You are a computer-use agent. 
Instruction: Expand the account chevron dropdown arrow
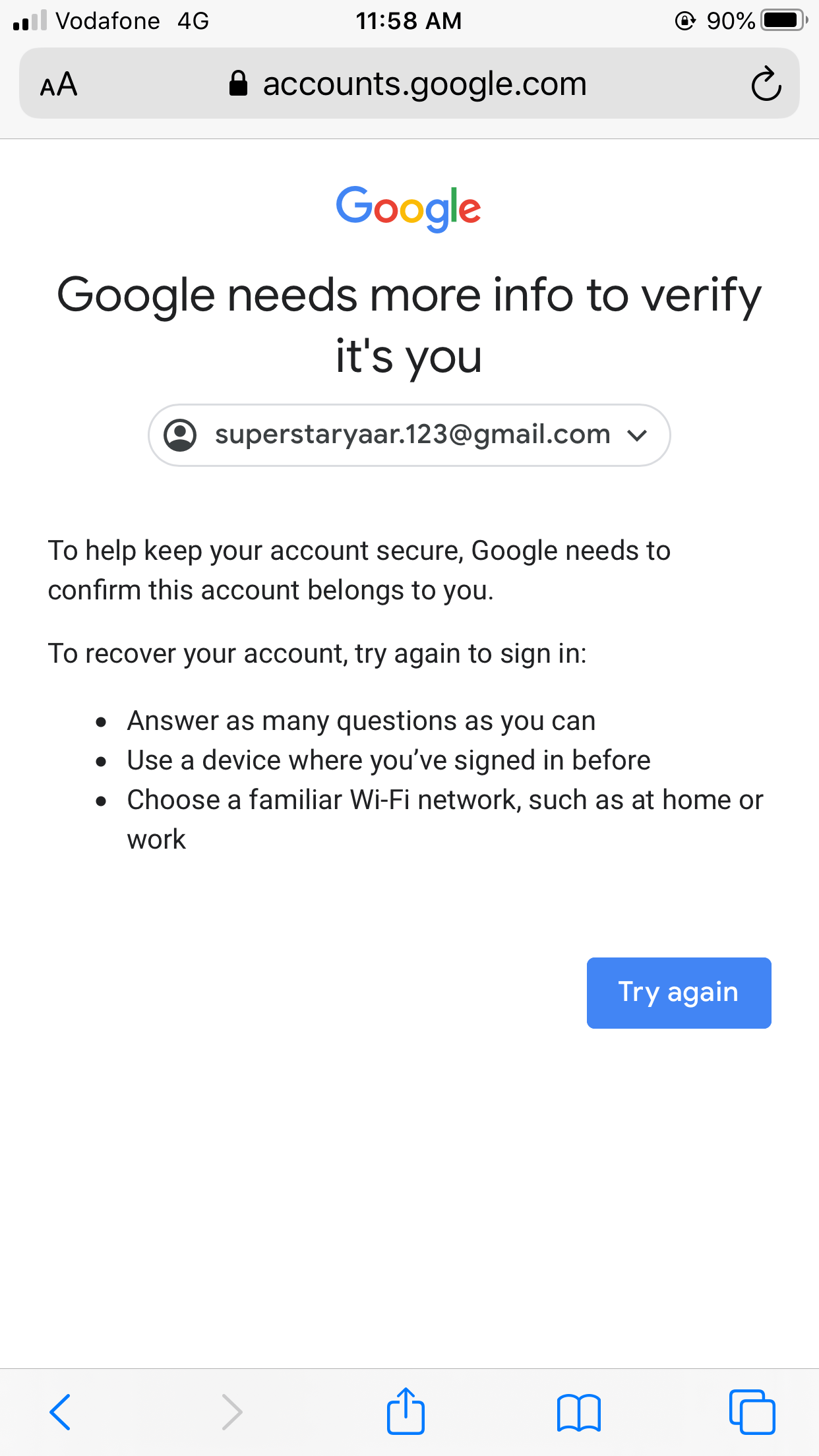coord(637,435)
